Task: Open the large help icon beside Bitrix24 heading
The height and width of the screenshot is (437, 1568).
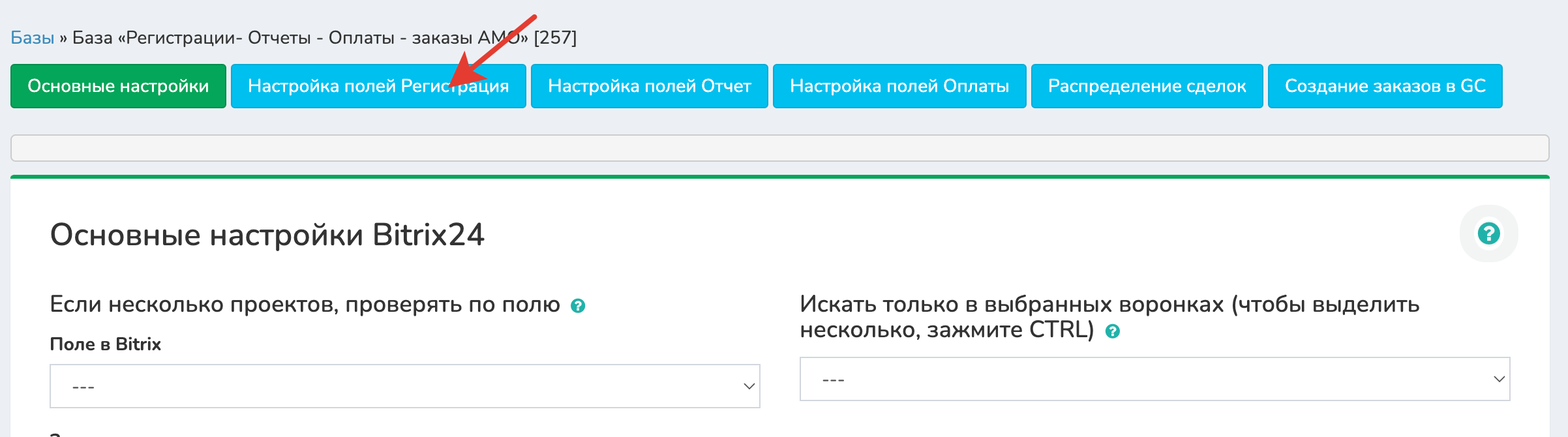Action: tap(1488, 234)
